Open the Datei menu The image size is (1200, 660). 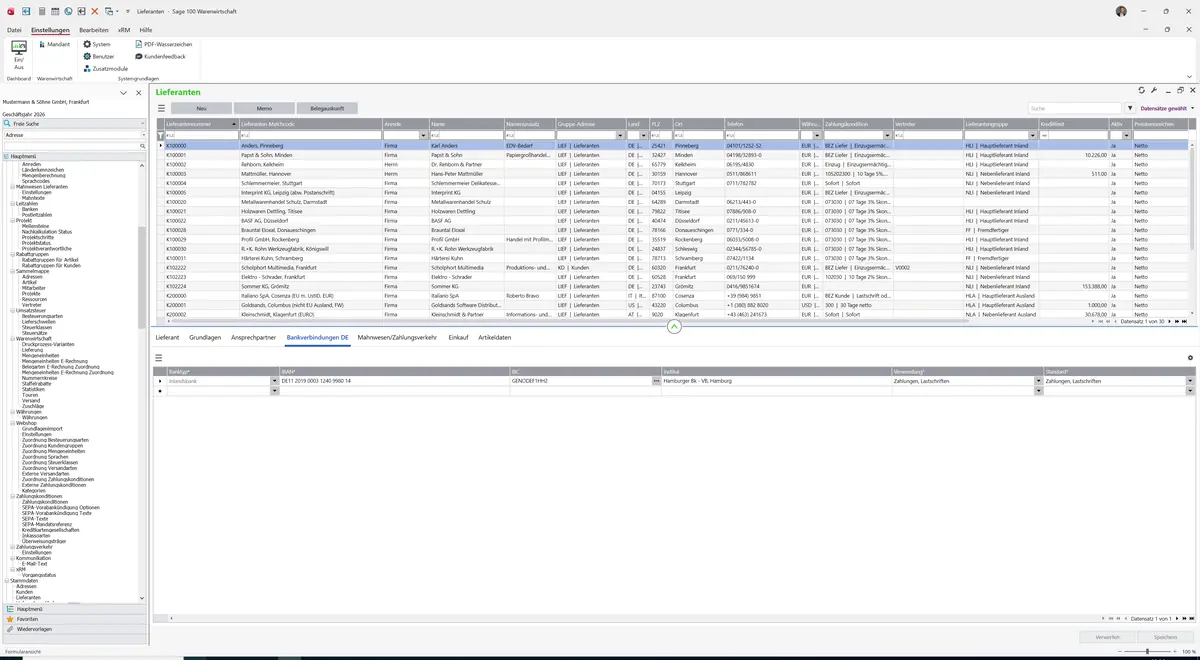coord(14,30)
